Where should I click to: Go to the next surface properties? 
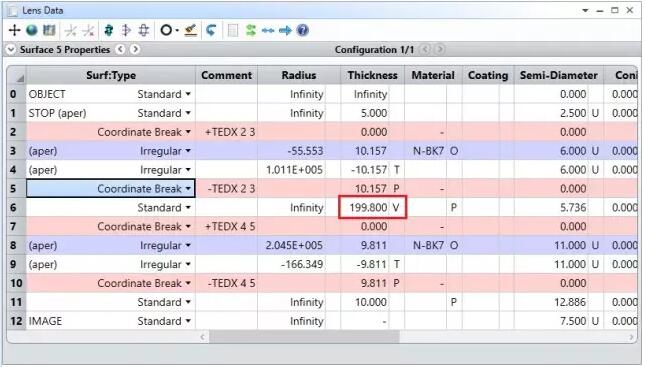click(x=135, y=49)
